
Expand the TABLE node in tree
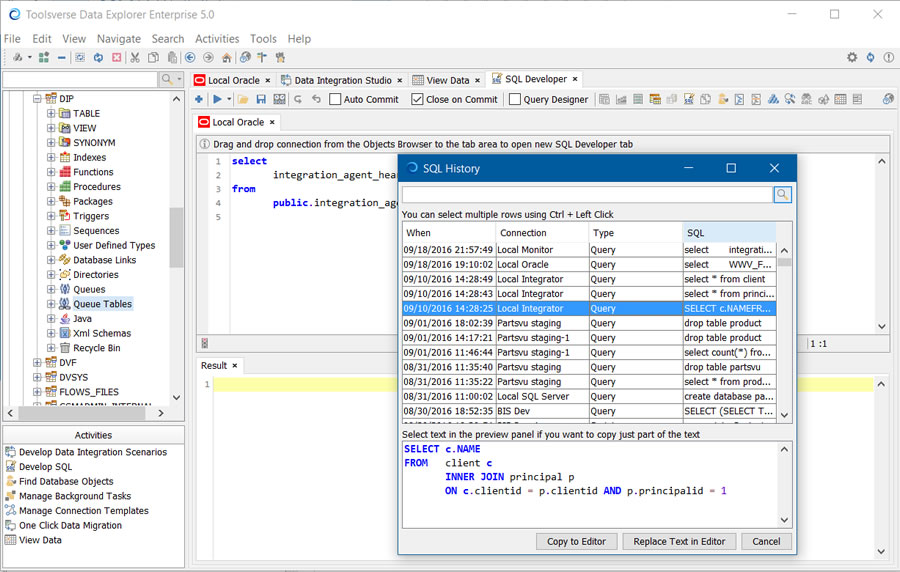51,114
